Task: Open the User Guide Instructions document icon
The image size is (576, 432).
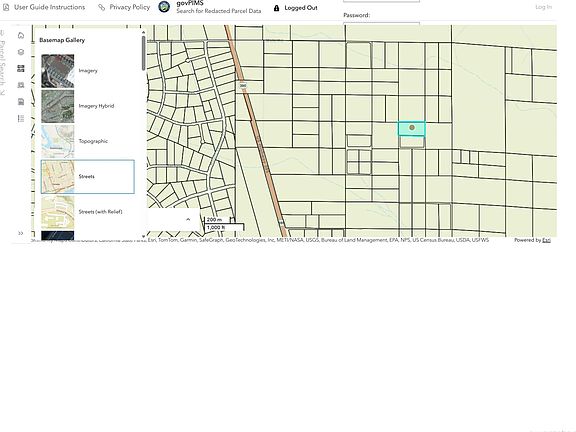Action: click(6, 7)
